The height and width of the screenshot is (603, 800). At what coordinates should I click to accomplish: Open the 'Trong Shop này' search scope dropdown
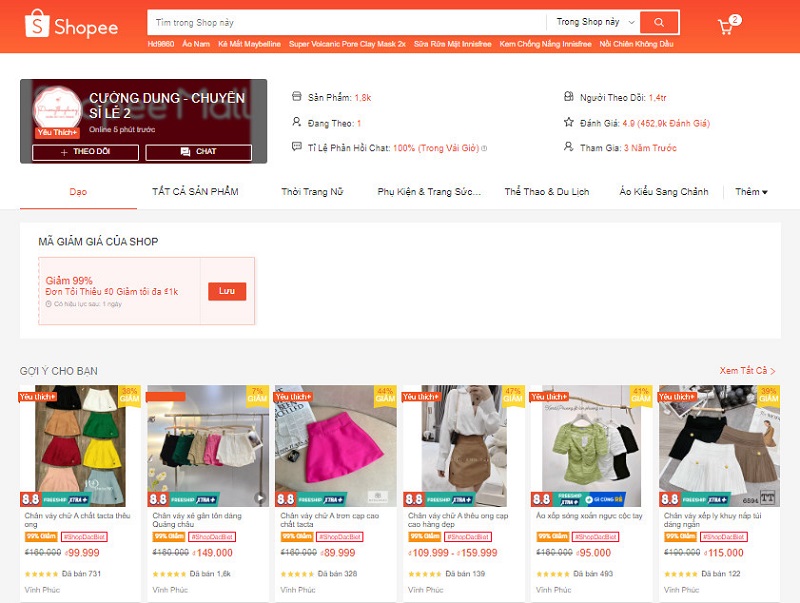(596, 22)
